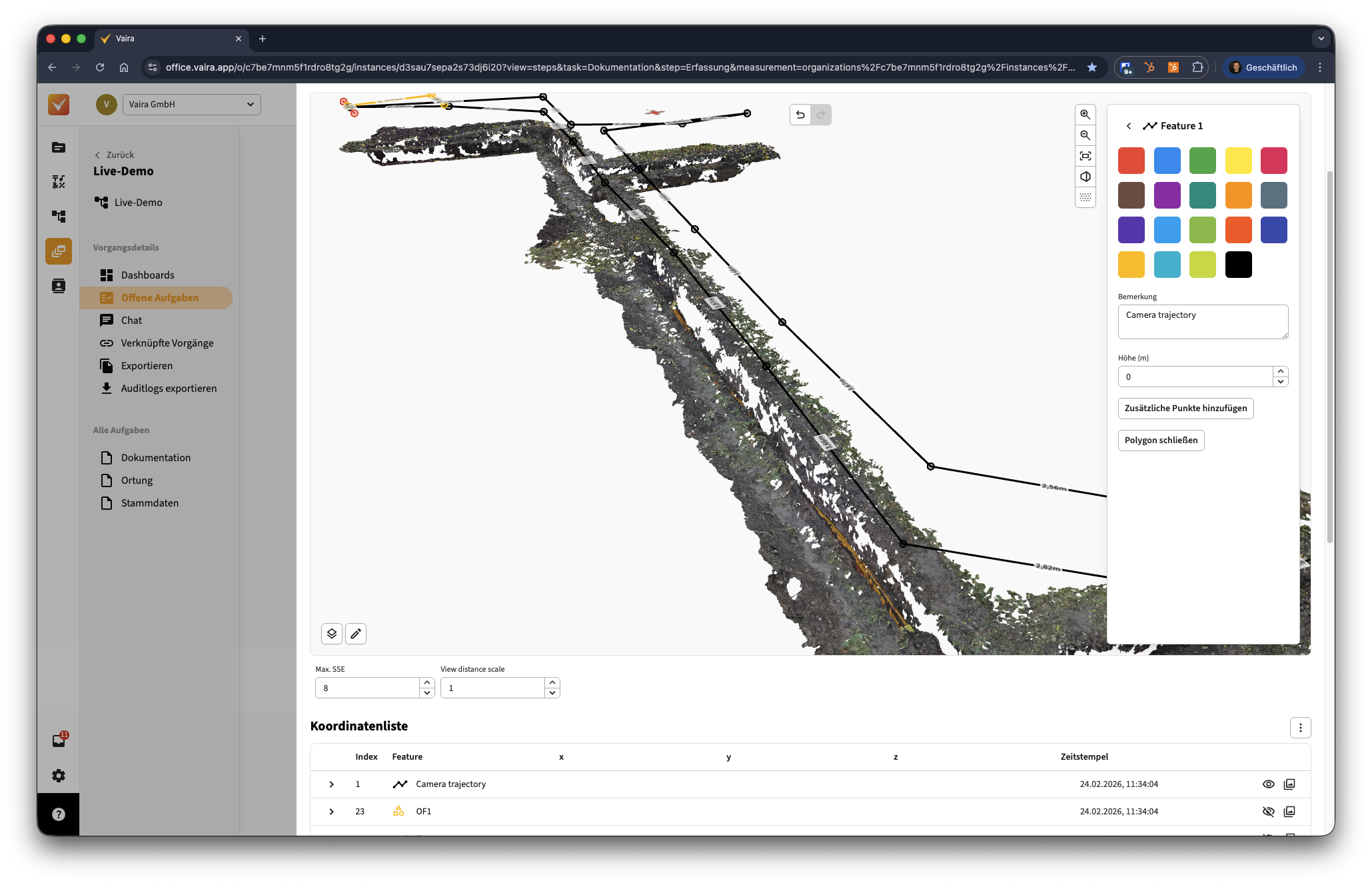
Task: Click the Polygon schließen button
Action: 1161,441
